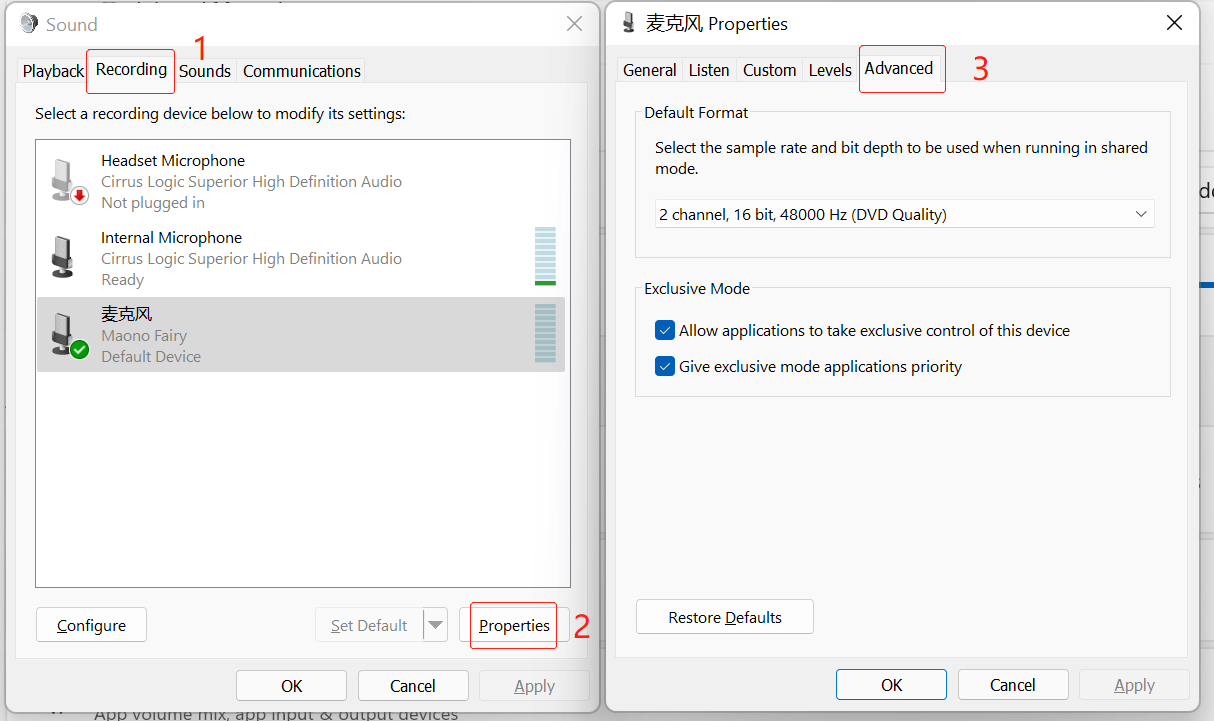Click the microphone icon in Properties title bar
The height and width of the screenshot is (721, 1214).
point(628,23)
